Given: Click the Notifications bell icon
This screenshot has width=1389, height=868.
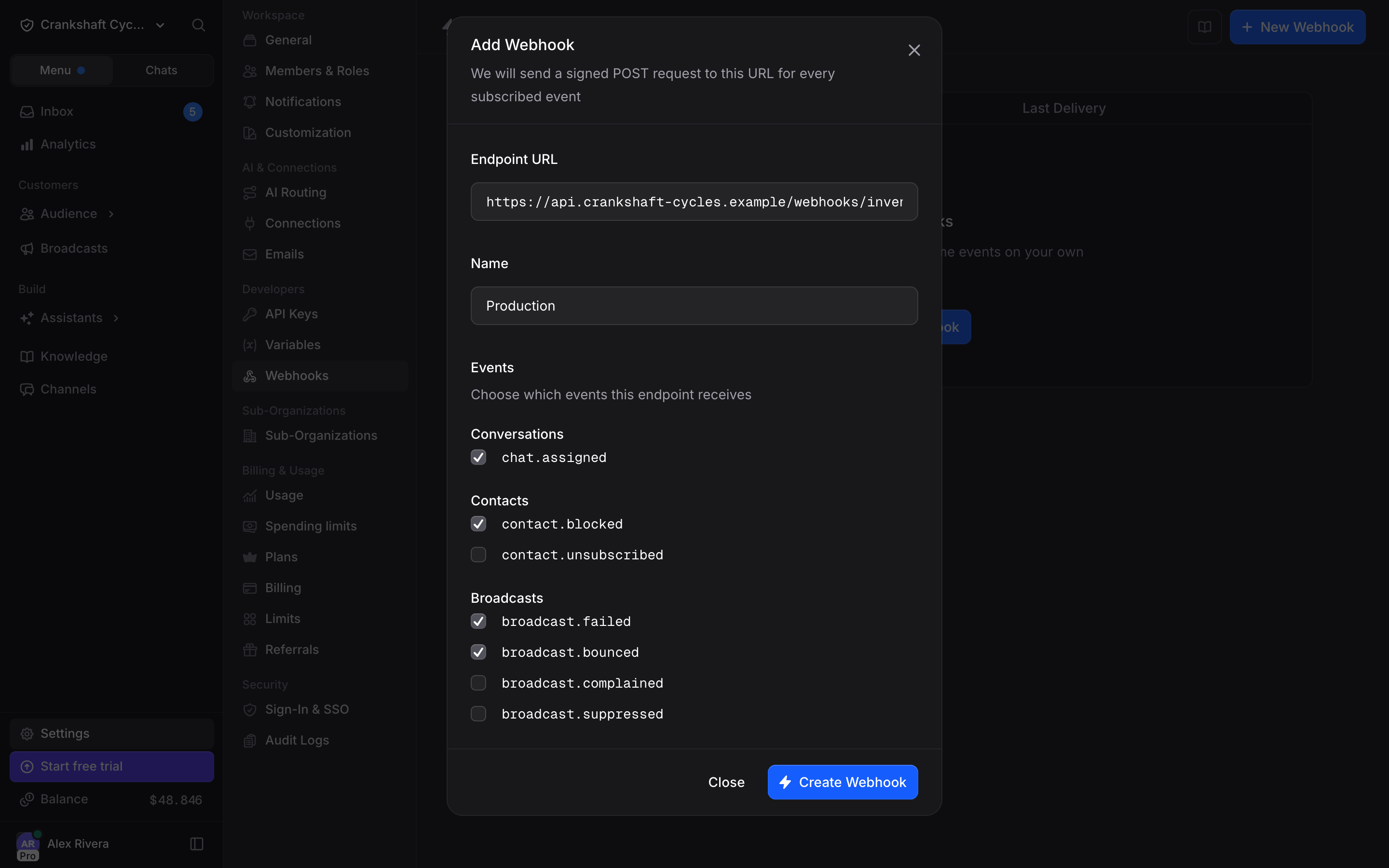Looking at the screenshot, I should click(x=250, y=102).
